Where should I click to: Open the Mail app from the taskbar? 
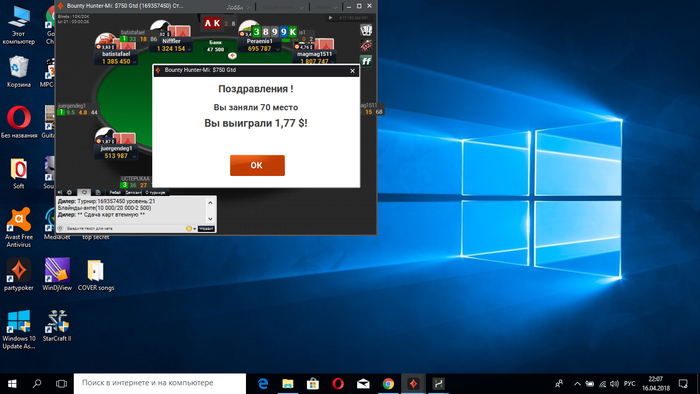363,384
